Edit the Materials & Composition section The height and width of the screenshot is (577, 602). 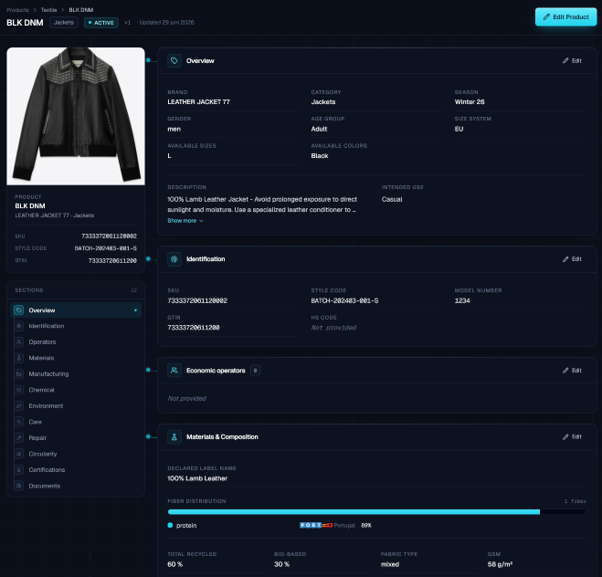pyautogui.click(x=572, y=437)
